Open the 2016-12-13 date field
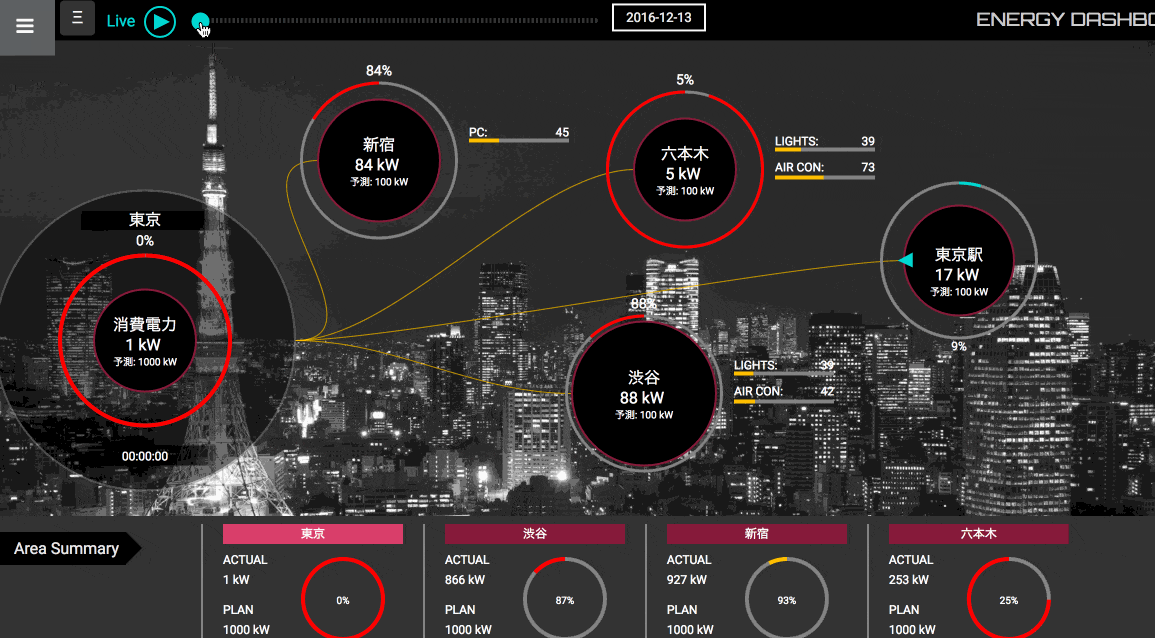 pos(659,18)
